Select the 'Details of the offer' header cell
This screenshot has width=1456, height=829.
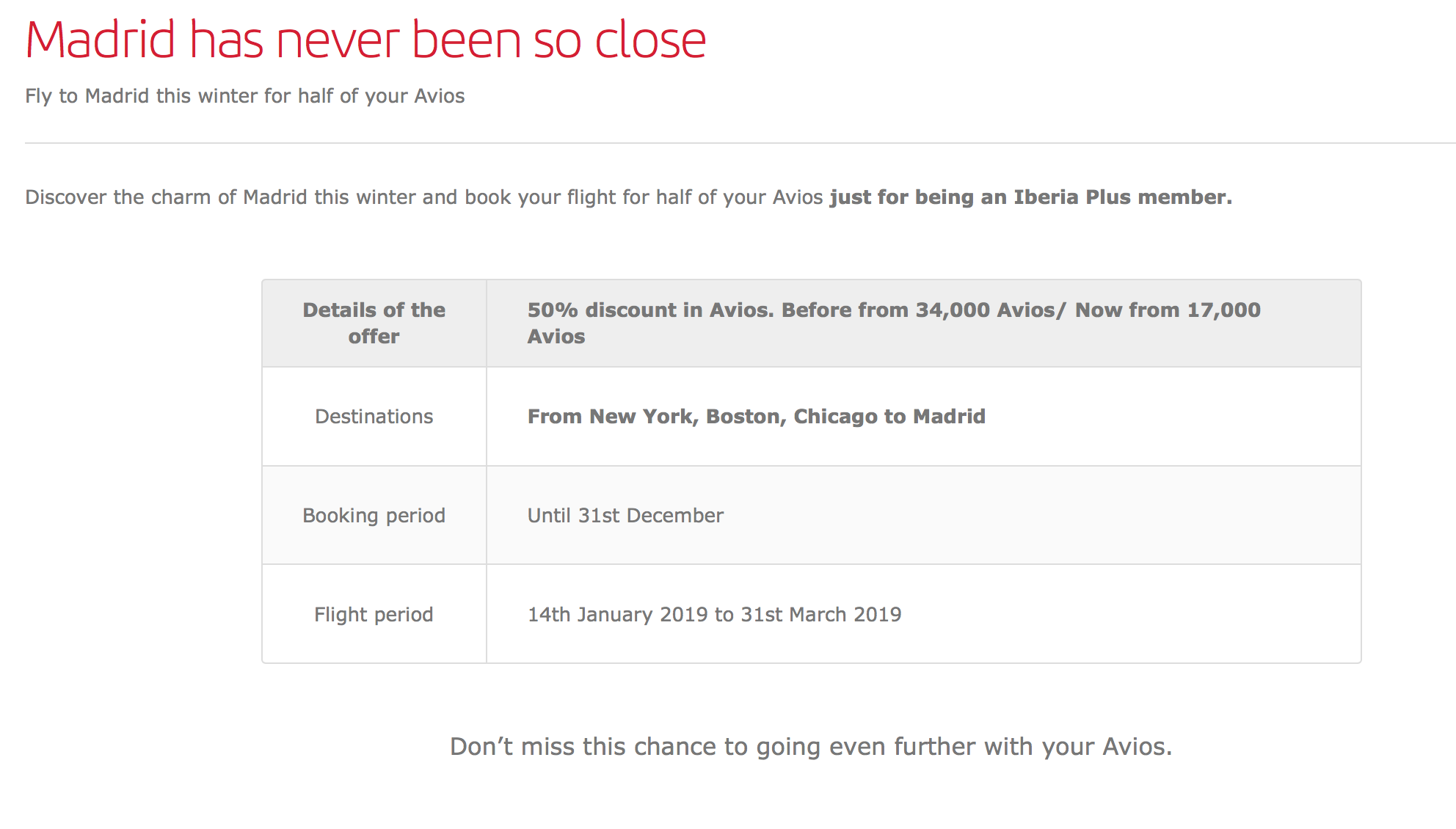click(374, 323)
